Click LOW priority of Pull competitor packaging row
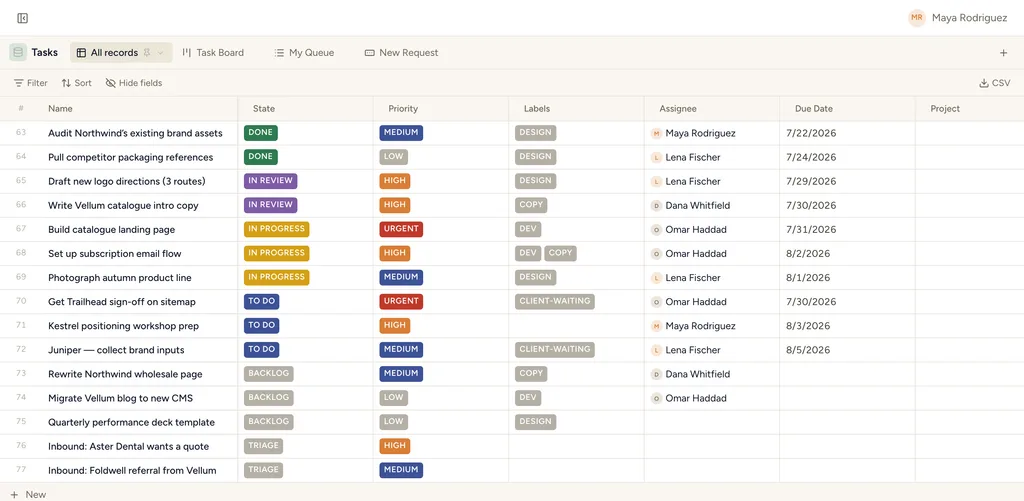Screen dimensions: 1024x501 click(x=394, y=157)
